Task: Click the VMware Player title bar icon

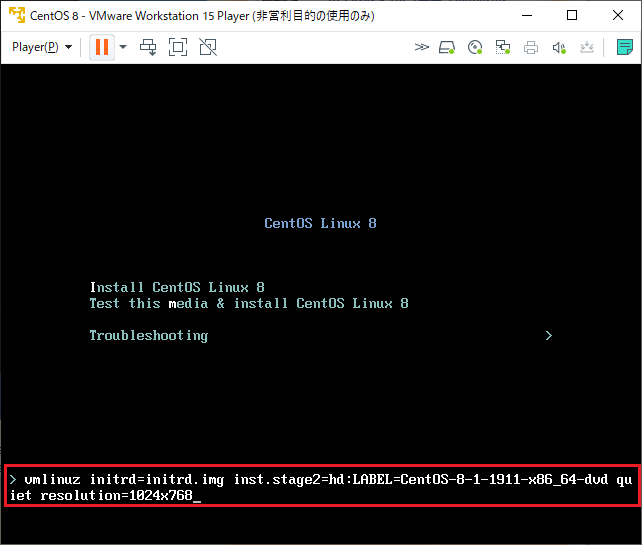Action: pos(17,15)
